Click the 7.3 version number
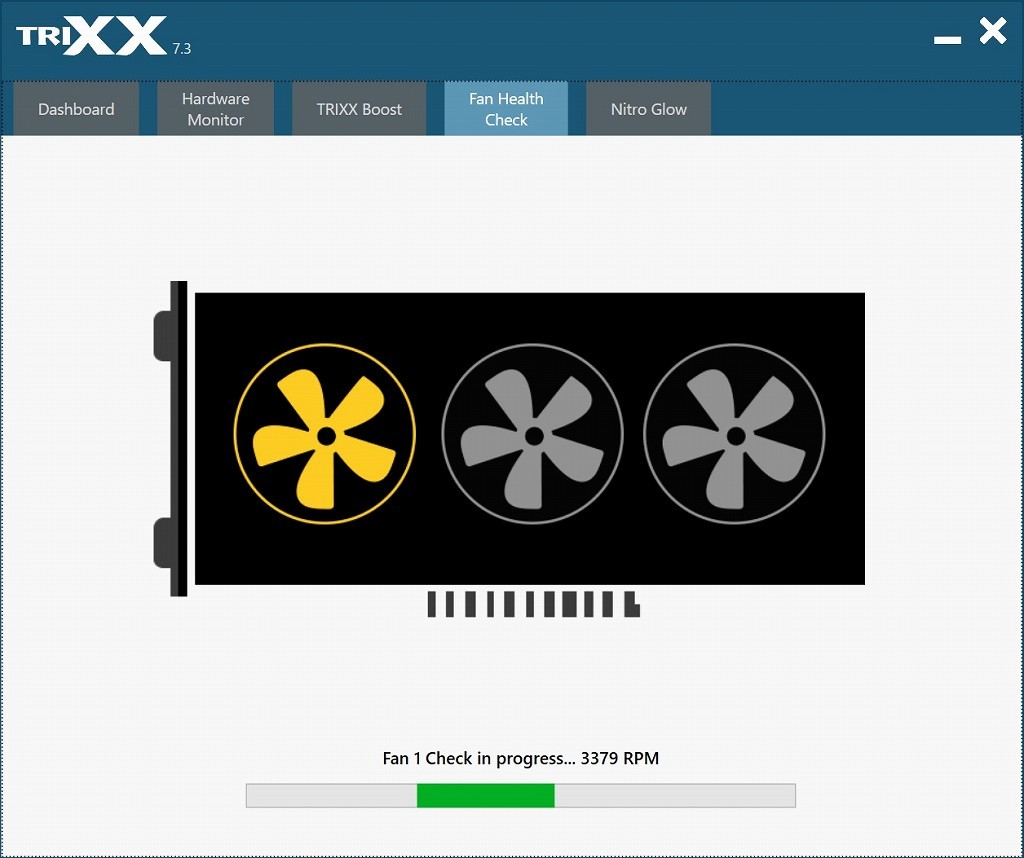The image size is (1024, 858). (x=182, y=49)
